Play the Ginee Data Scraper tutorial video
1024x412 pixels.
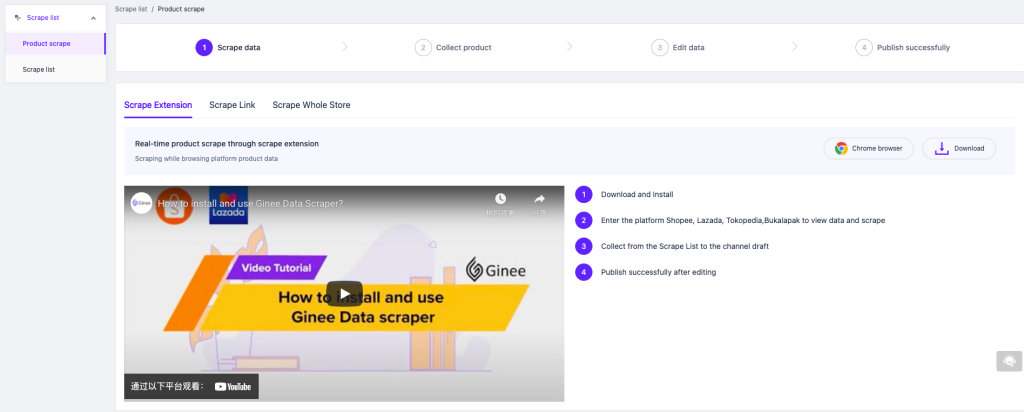344,294
